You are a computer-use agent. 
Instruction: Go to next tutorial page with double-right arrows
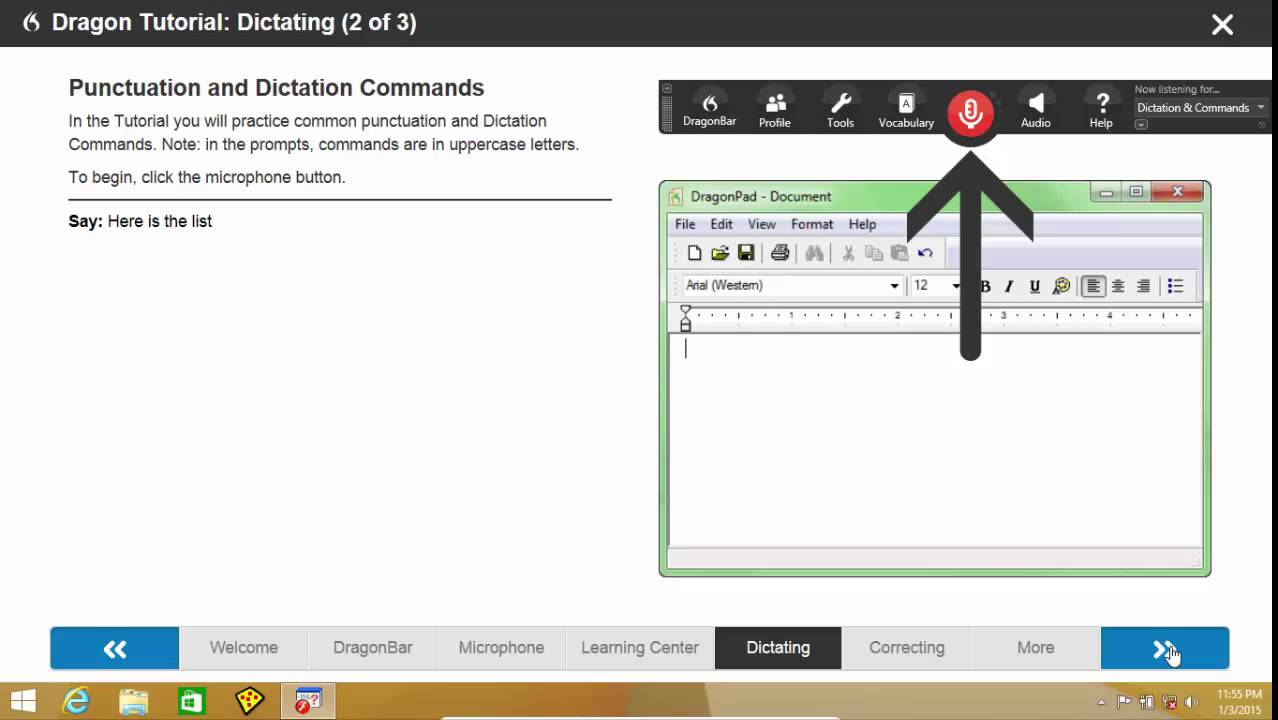click(x=1165, y=648)
